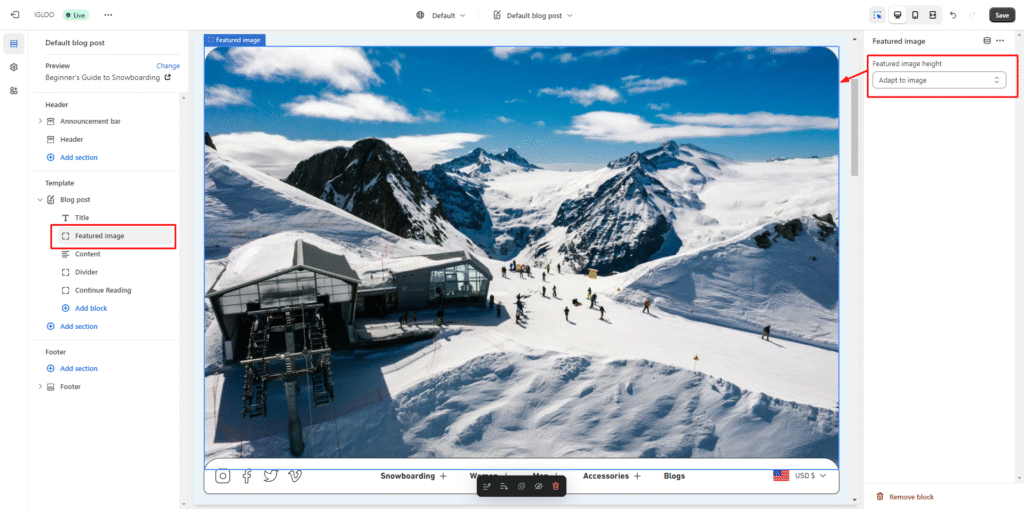Open the Featured image height dropdown
This screenshot has height=509, width=1024.
939,80
